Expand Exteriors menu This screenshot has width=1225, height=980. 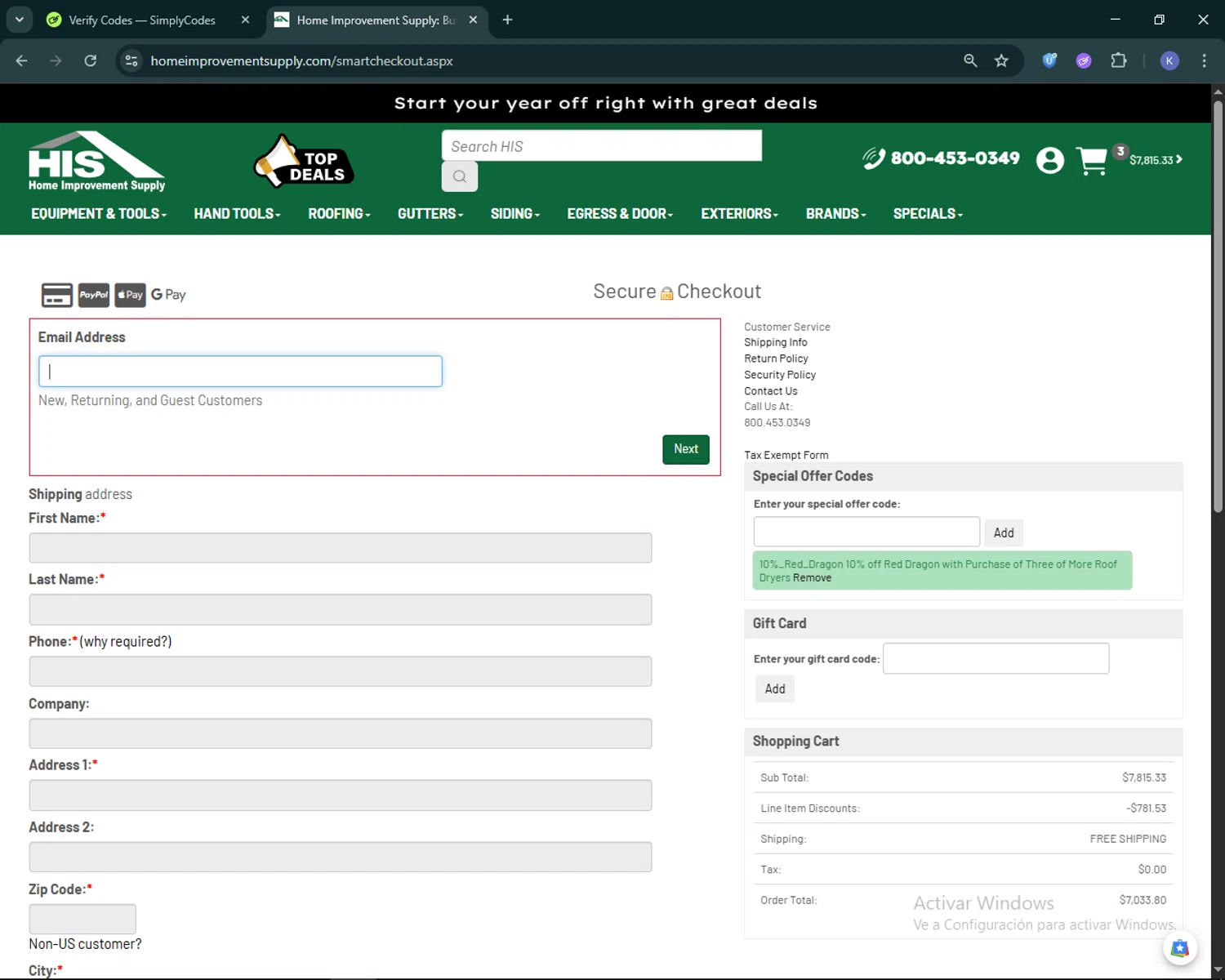pyautogui.click(x=739, y=214)
